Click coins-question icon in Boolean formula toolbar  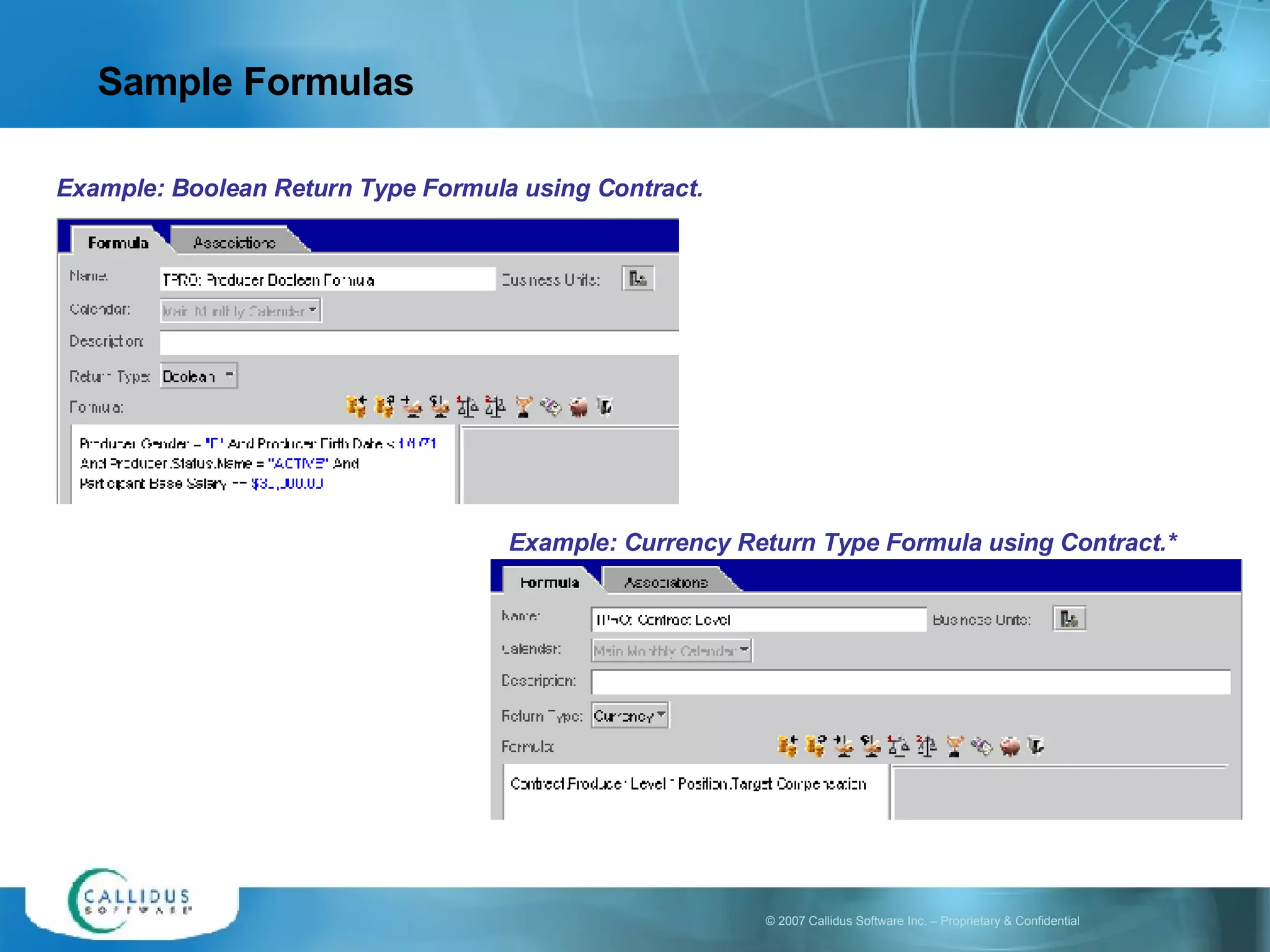pos(384,407)
